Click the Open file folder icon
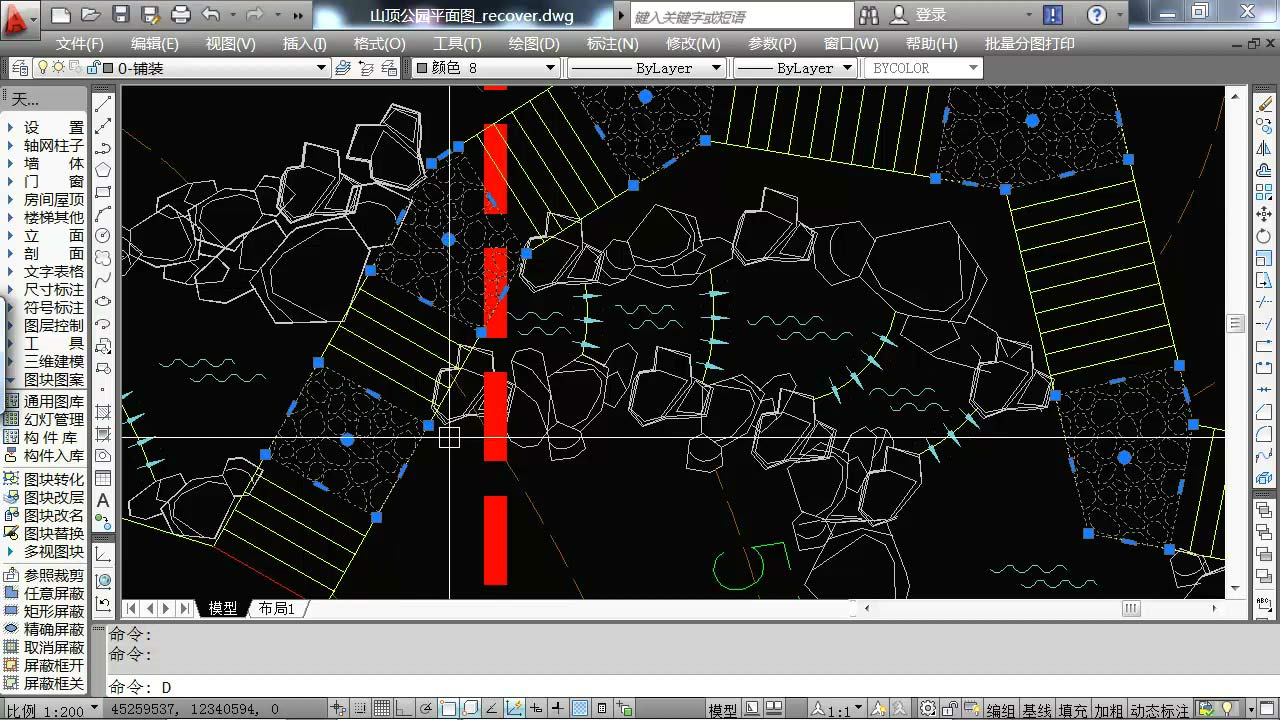 tap(91, 15)
